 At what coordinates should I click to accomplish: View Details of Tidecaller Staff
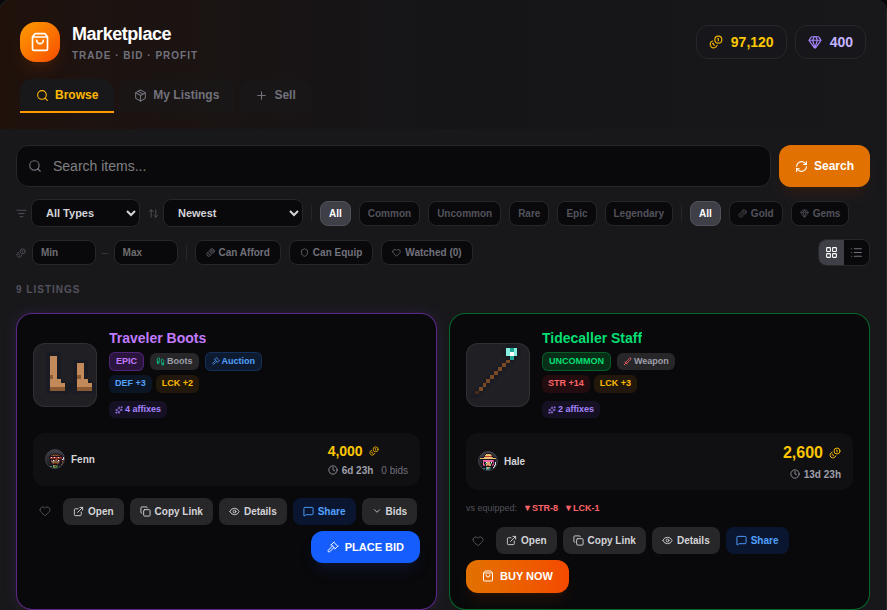(686, 540)
